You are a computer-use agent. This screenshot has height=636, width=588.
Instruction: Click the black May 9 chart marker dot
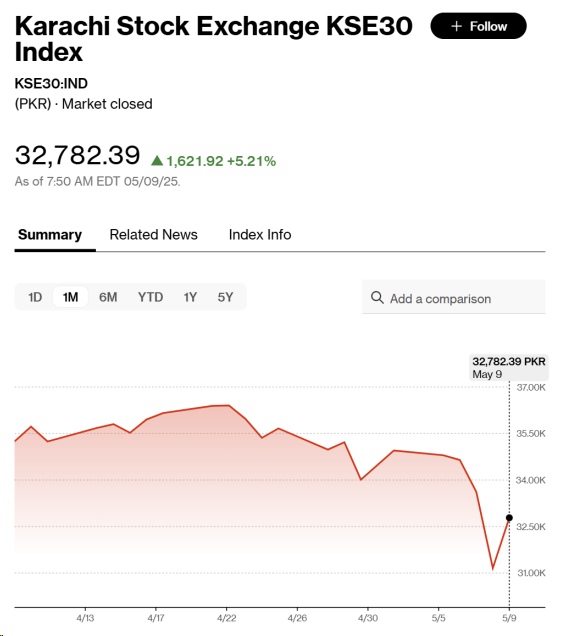(509, 518)
